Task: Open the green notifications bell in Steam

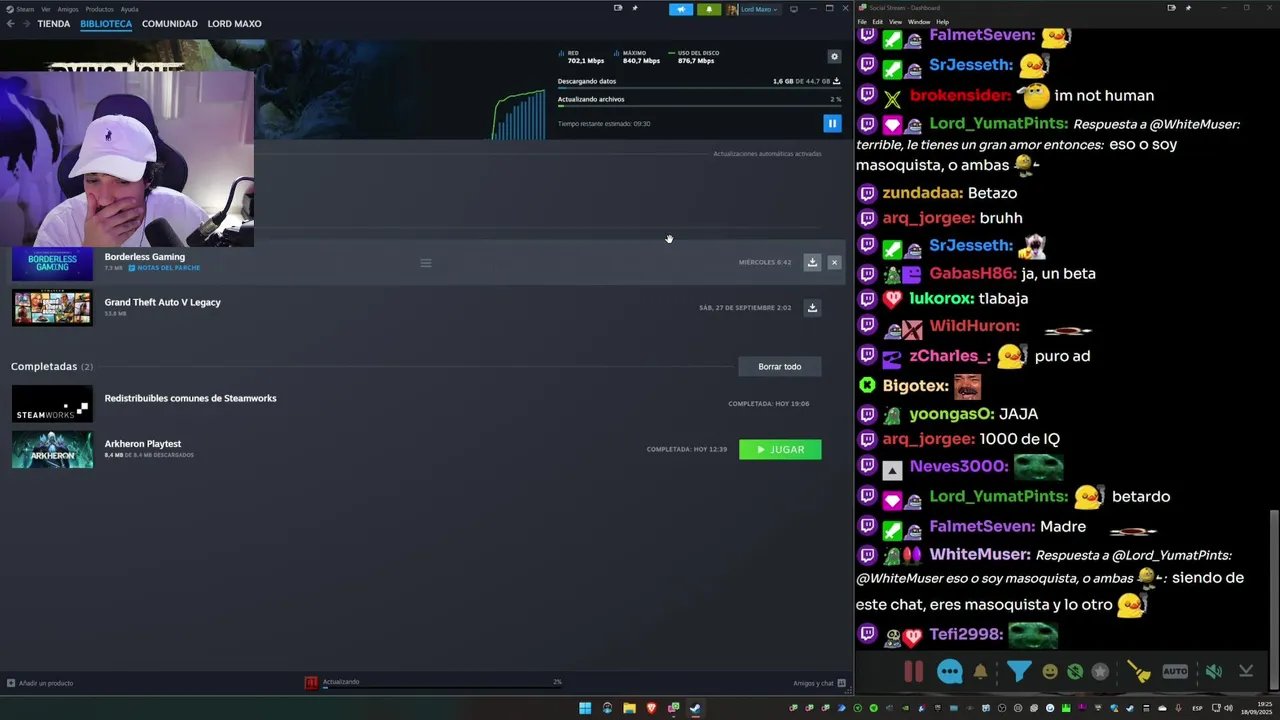Action: coord(709,9)
